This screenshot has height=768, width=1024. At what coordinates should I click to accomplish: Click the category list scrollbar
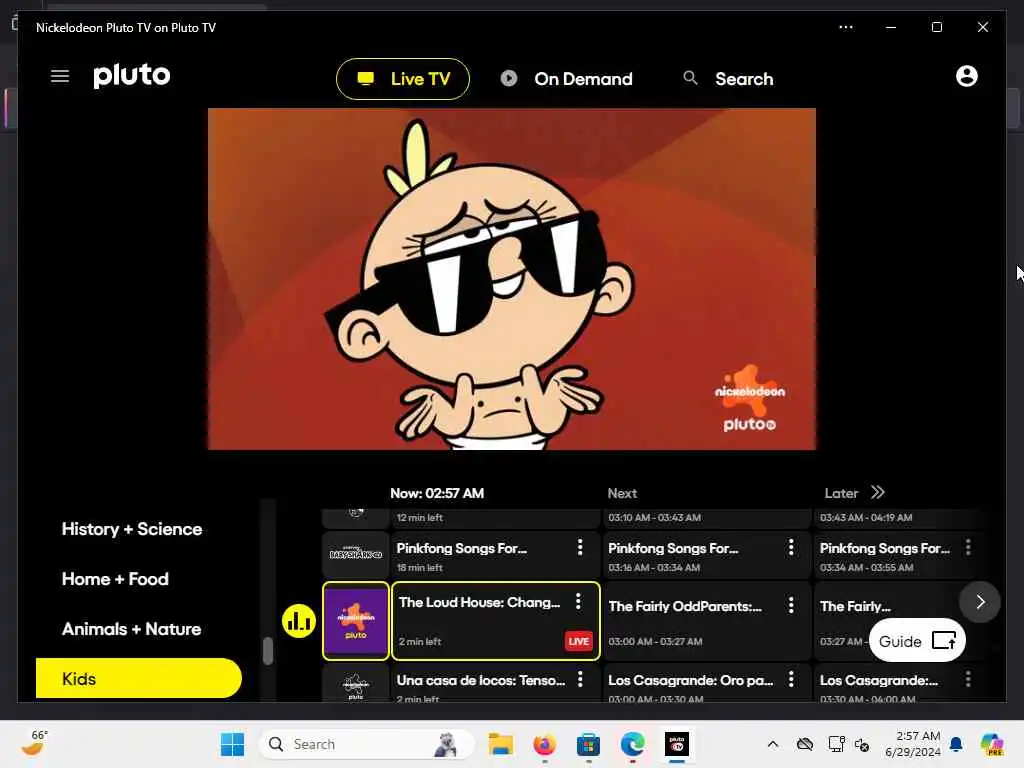click(x=268, y=650)
